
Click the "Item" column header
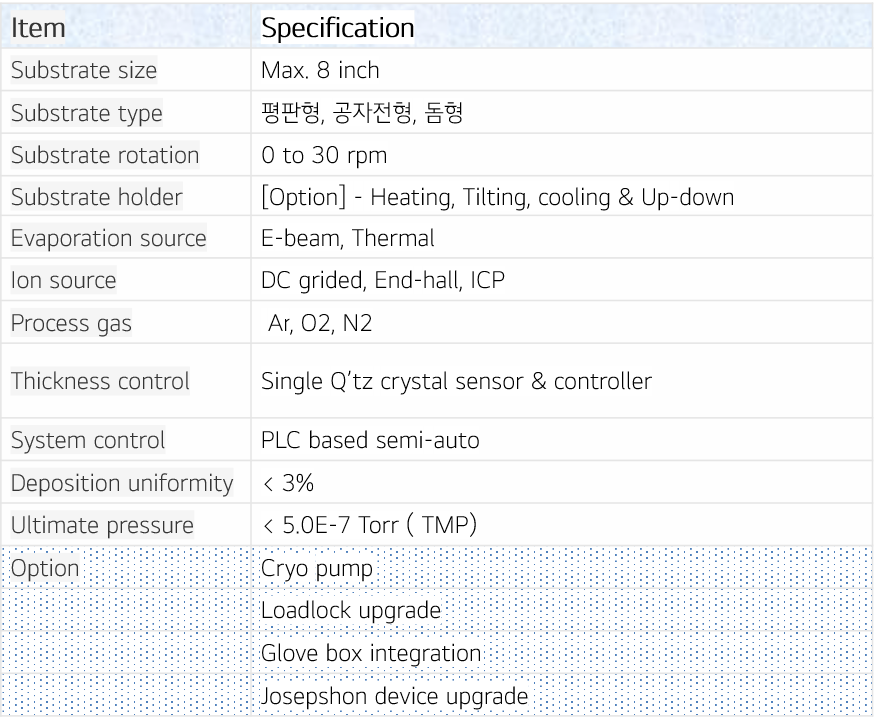point(38,28)
